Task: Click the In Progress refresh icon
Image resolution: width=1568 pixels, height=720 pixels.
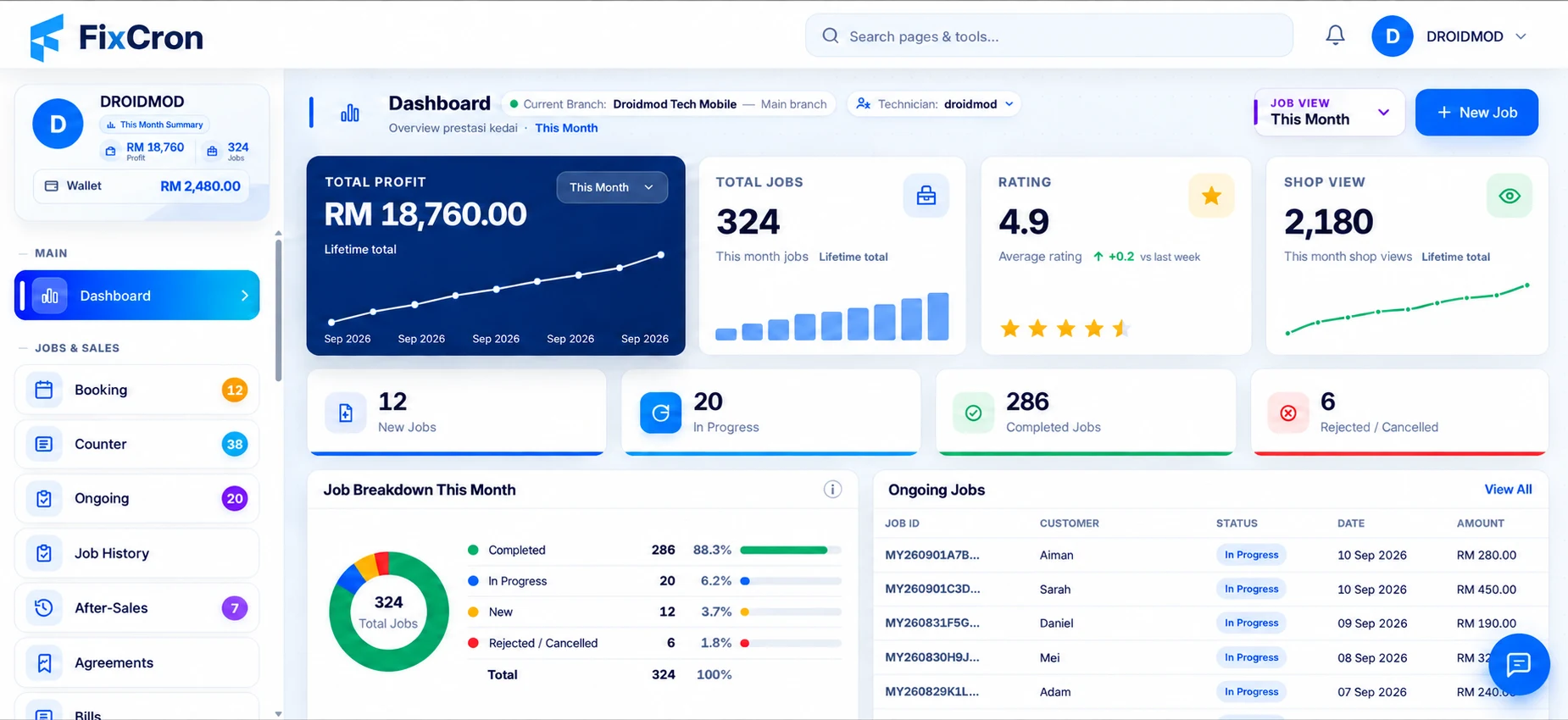Action: 660,413
